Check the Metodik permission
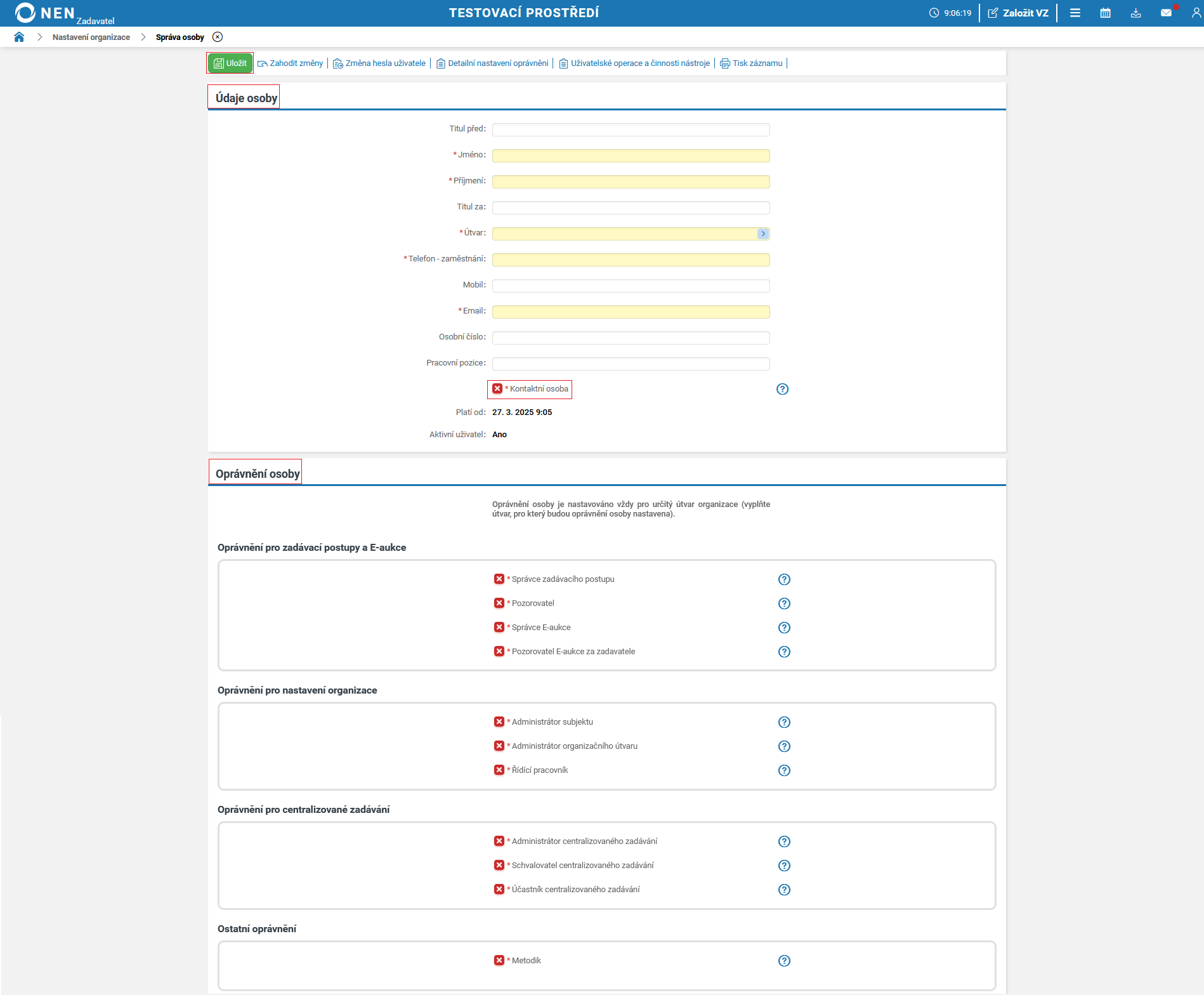This screenshot has height=995, width=1204. coord(499,960)
